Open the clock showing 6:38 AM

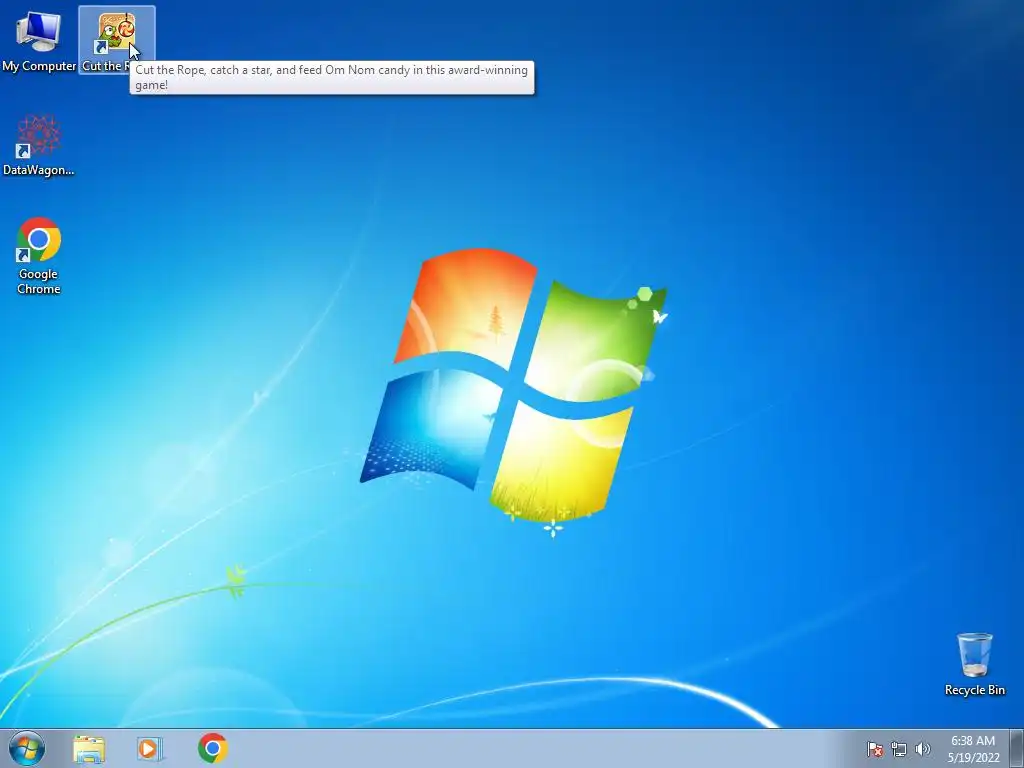(973, 749)
